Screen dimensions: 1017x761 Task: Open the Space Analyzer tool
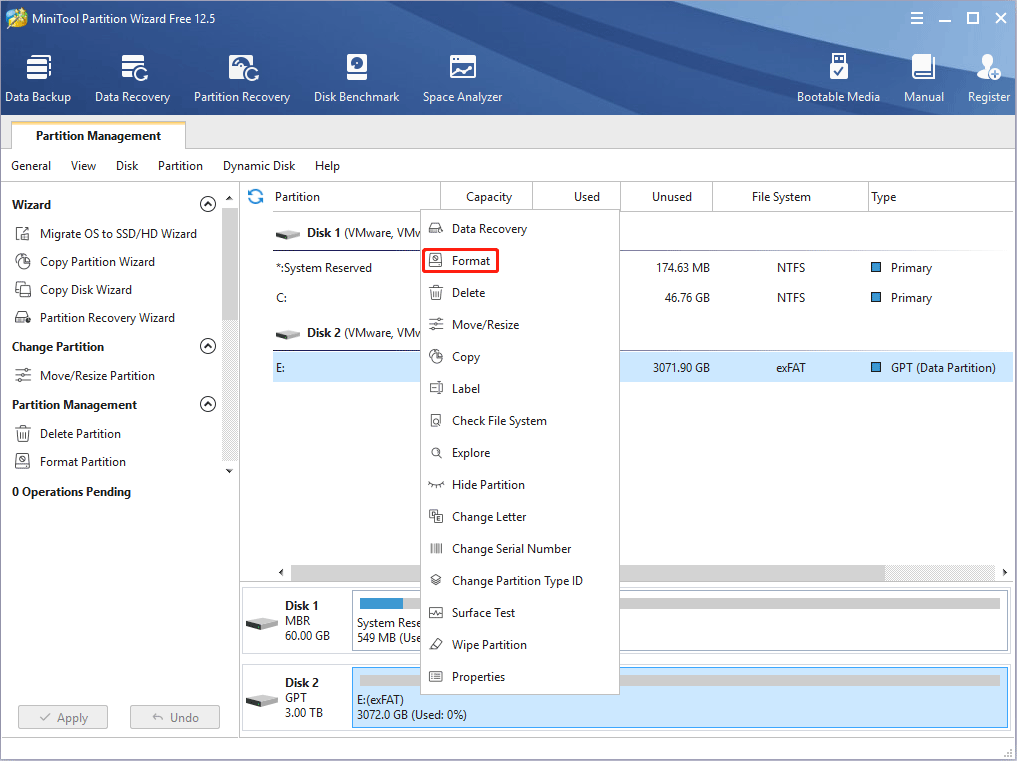click(462, 79)
